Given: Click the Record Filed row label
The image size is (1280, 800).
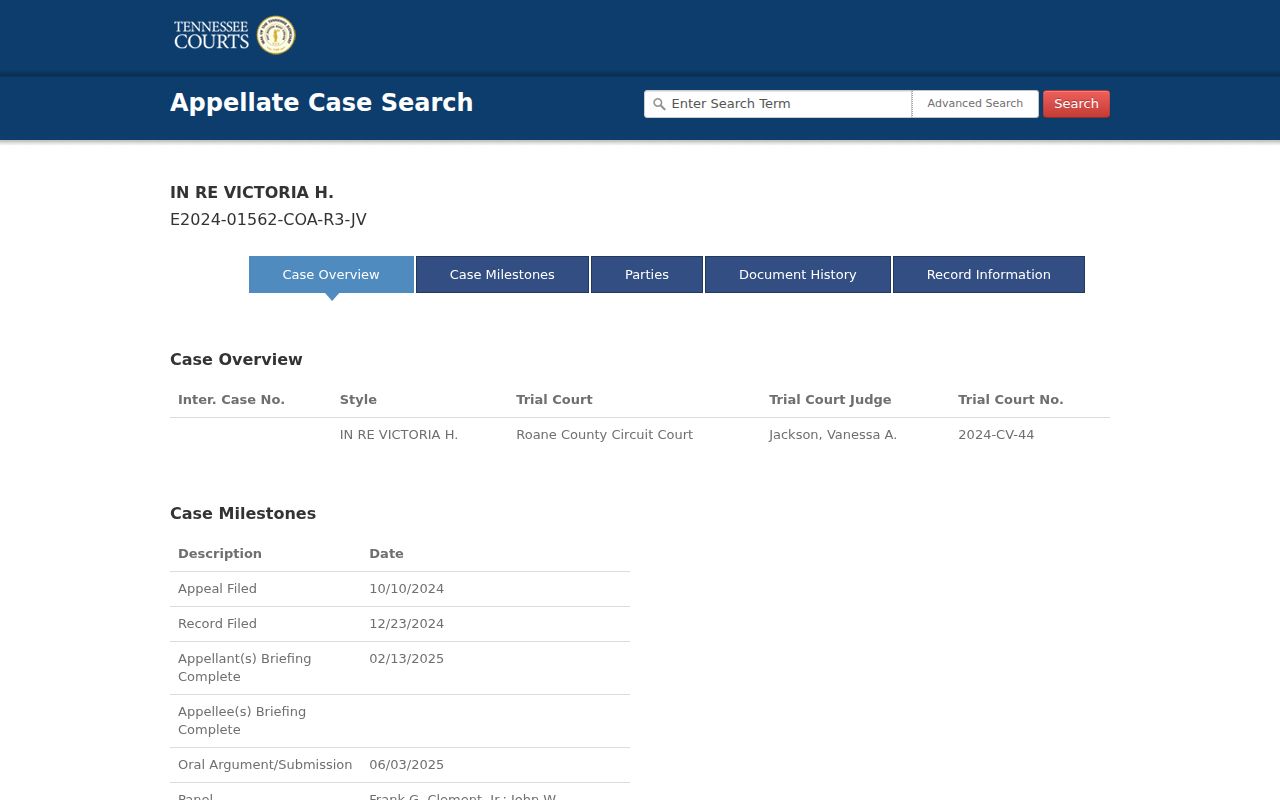Looking at the screenshot, I should pos(217,624).
